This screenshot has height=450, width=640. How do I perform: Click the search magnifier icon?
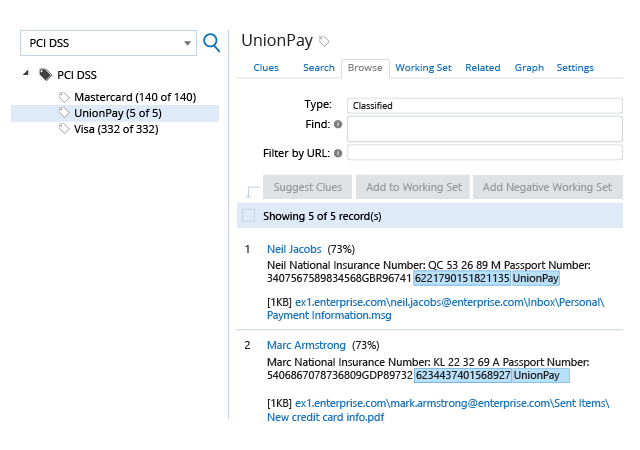[x=211, y=42]
